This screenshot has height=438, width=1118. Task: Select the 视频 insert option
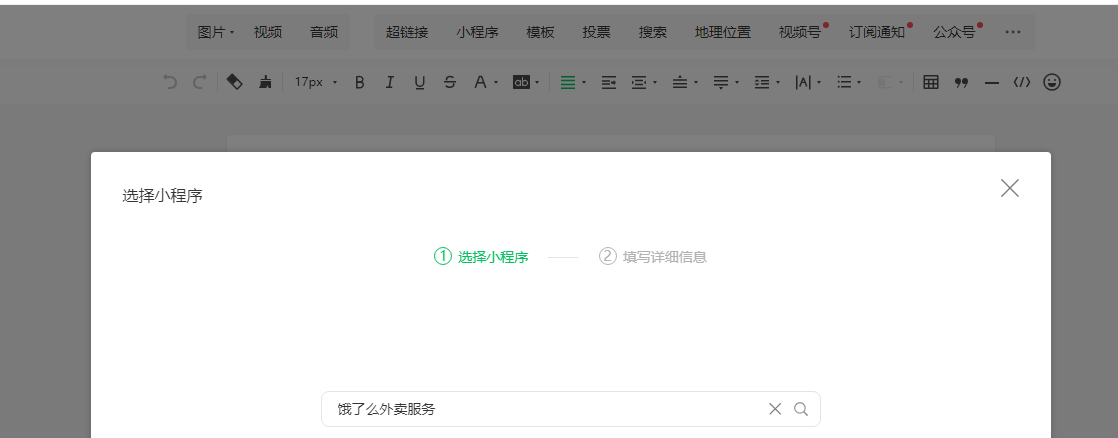coord(267,32)
